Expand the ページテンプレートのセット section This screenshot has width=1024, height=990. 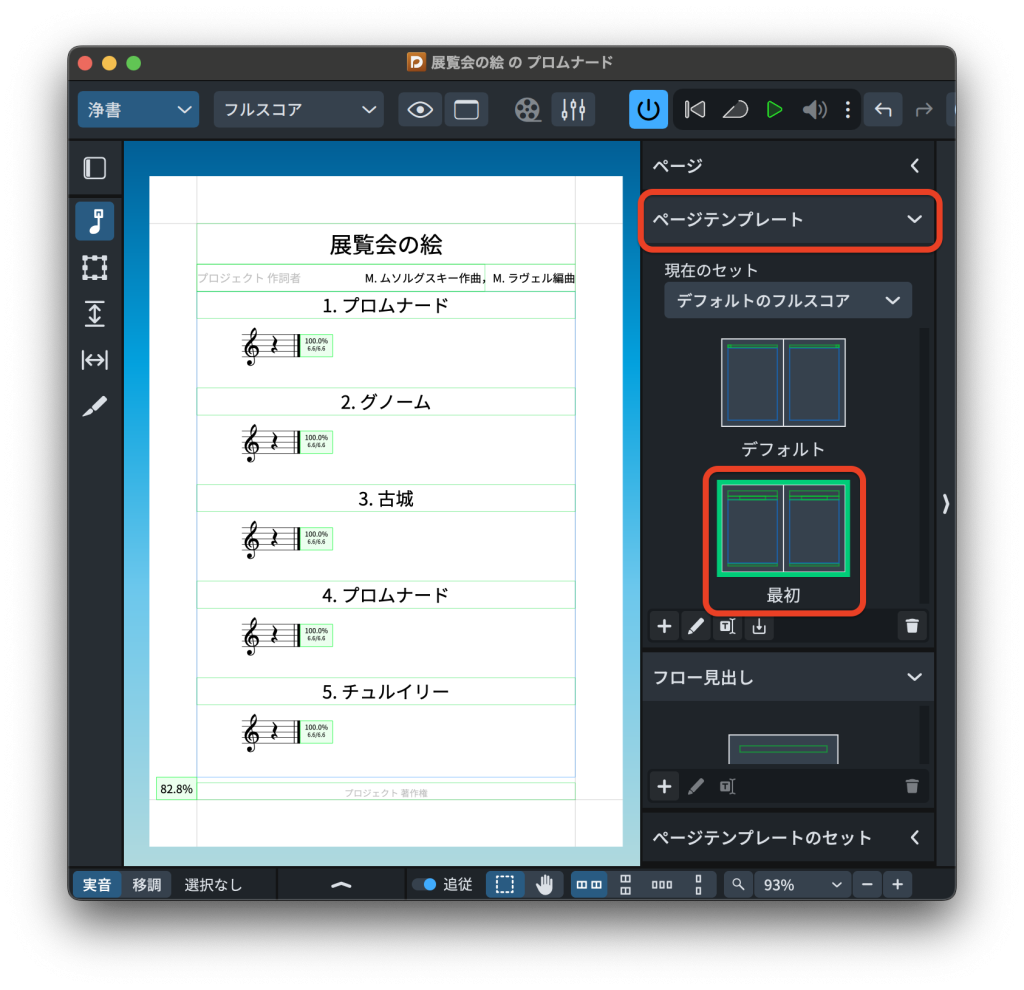(x=913, y=838)
